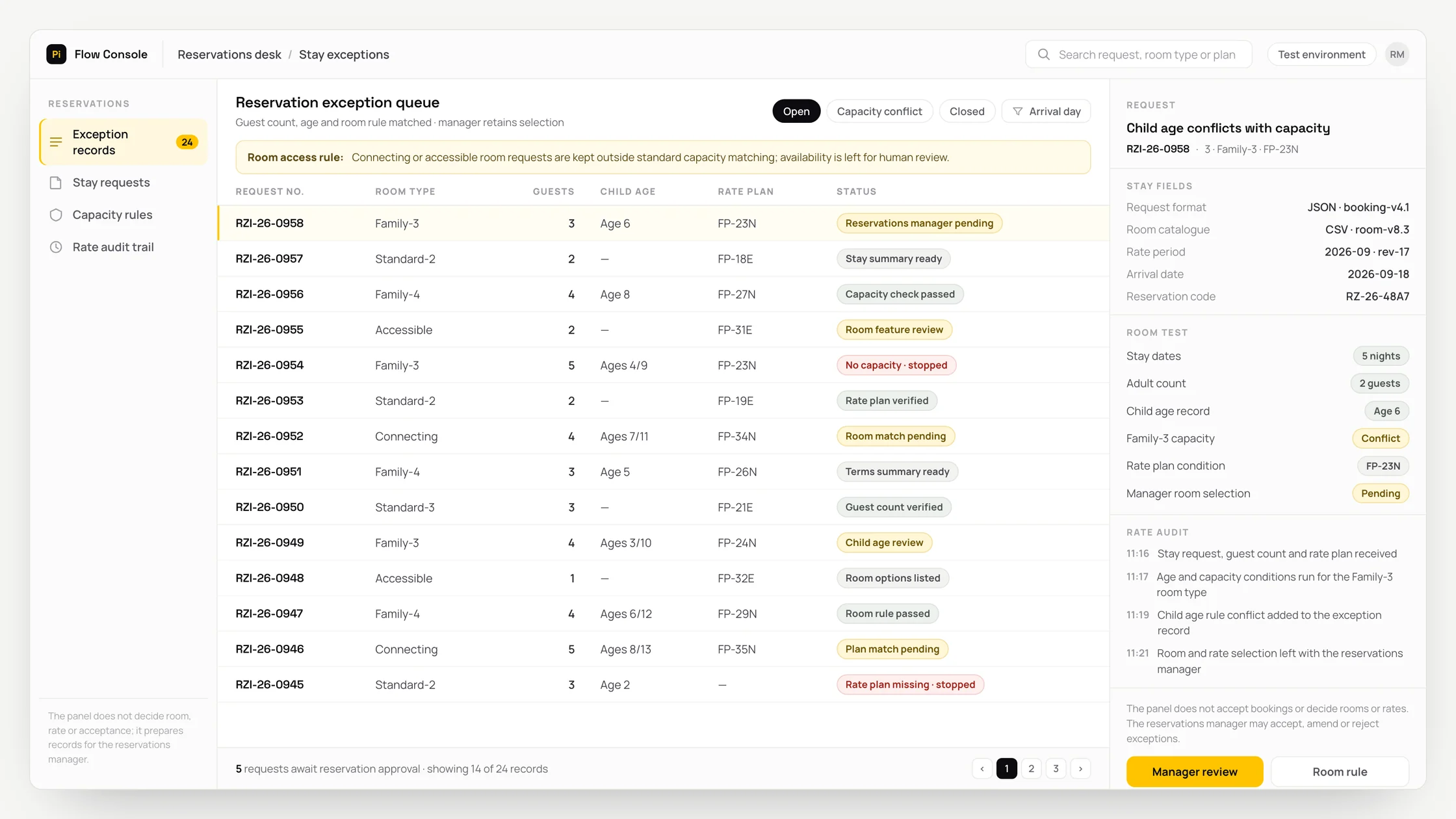Open the RM user avatar
This screenshot has height=819, width=1456.
click(x=1397, y=55)
